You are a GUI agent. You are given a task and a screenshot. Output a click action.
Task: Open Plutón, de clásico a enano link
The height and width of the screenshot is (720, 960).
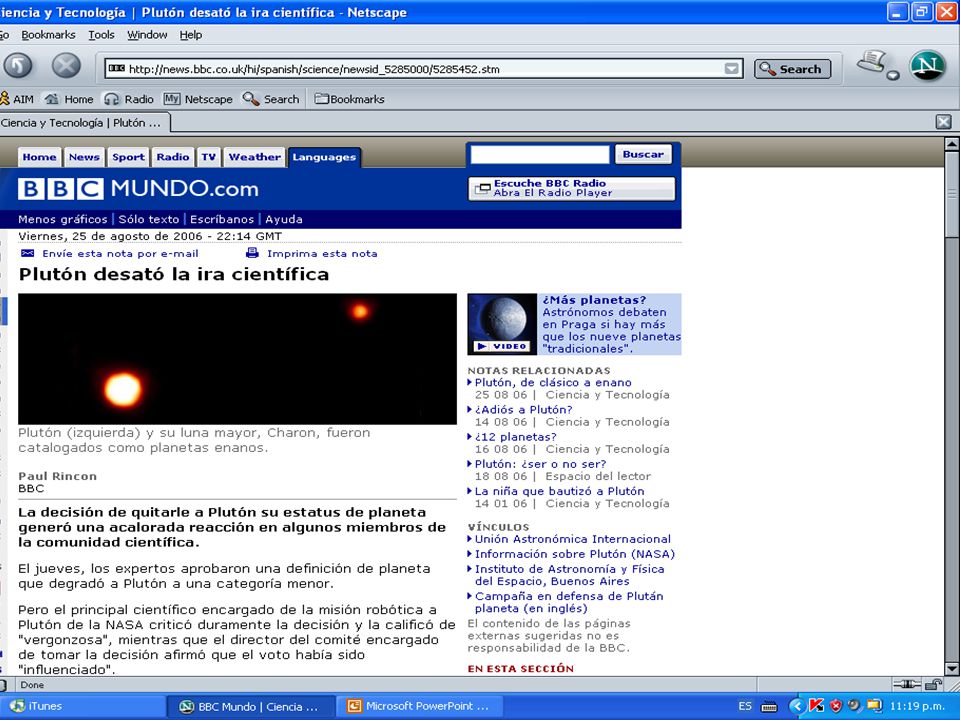[x=553, y=382]
